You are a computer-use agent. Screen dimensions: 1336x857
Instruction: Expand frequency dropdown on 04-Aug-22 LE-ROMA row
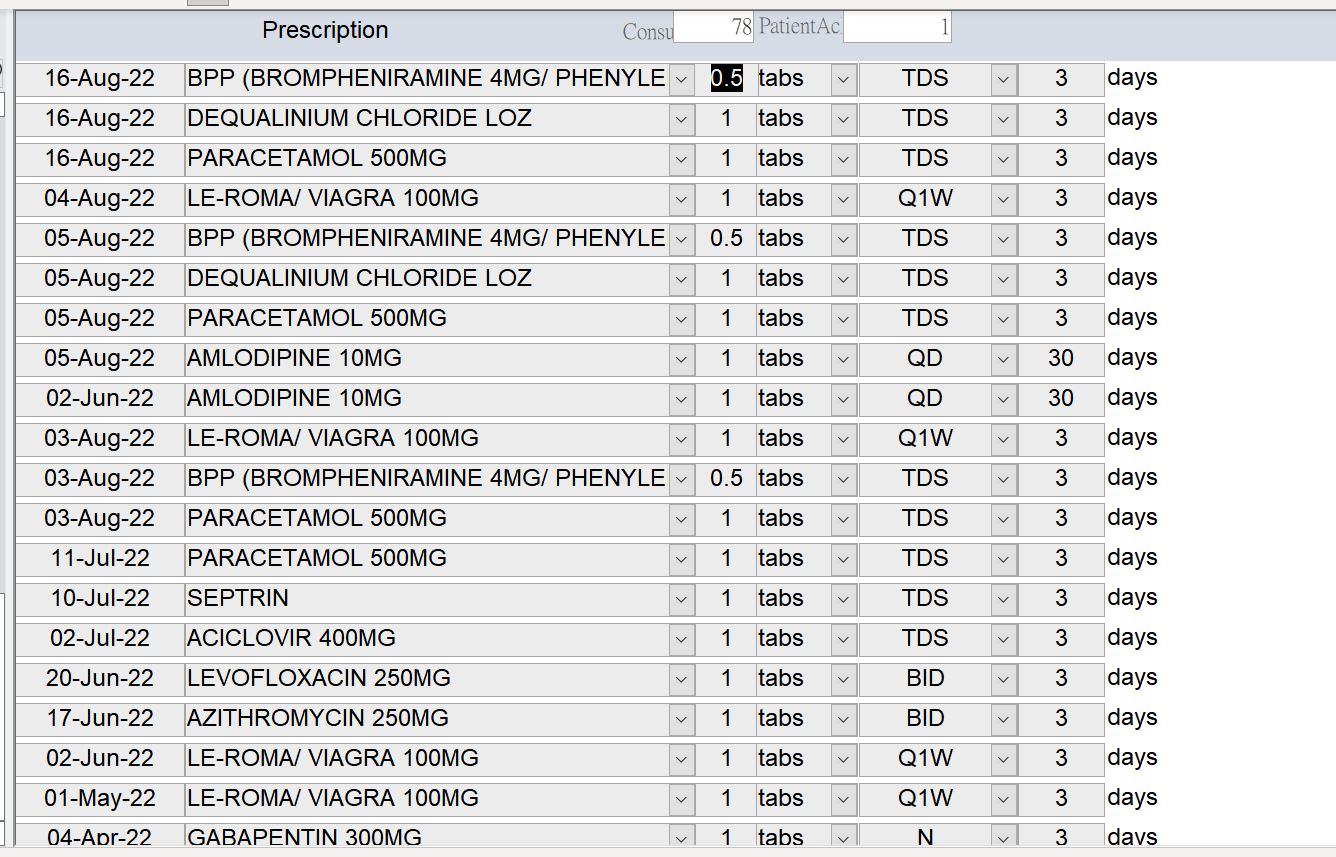pos(1004,198)
